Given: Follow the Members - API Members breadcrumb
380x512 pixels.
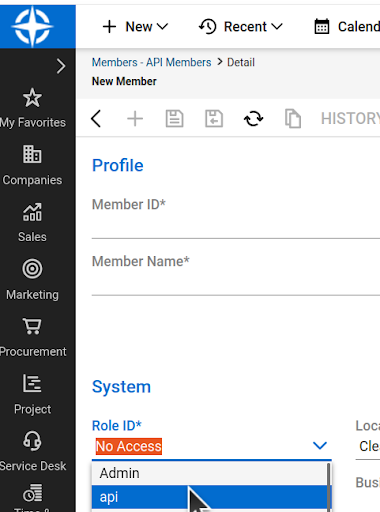Looking at the screenshot, I should [151, 62].
